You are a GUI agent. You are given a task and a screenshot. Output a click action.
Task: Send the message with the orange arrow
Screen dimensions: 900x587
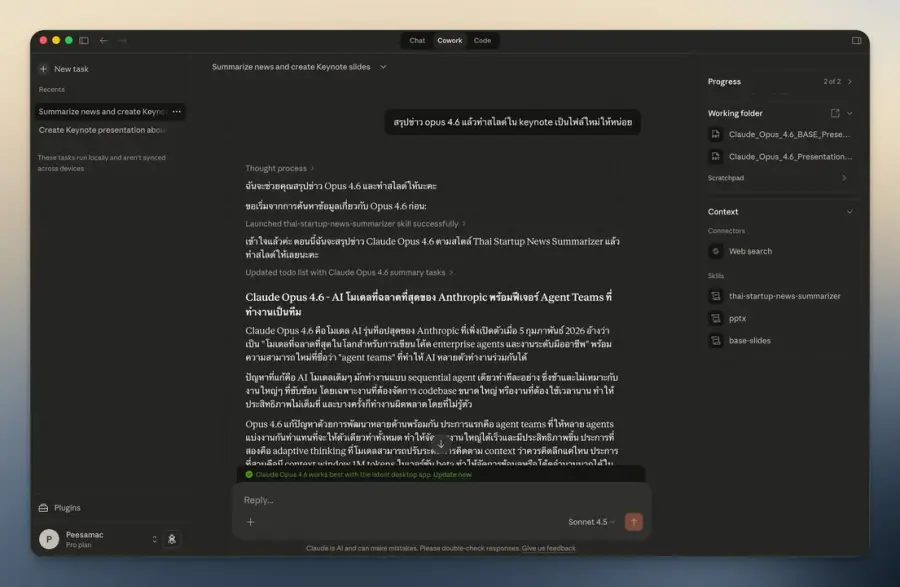click(634, 522)
